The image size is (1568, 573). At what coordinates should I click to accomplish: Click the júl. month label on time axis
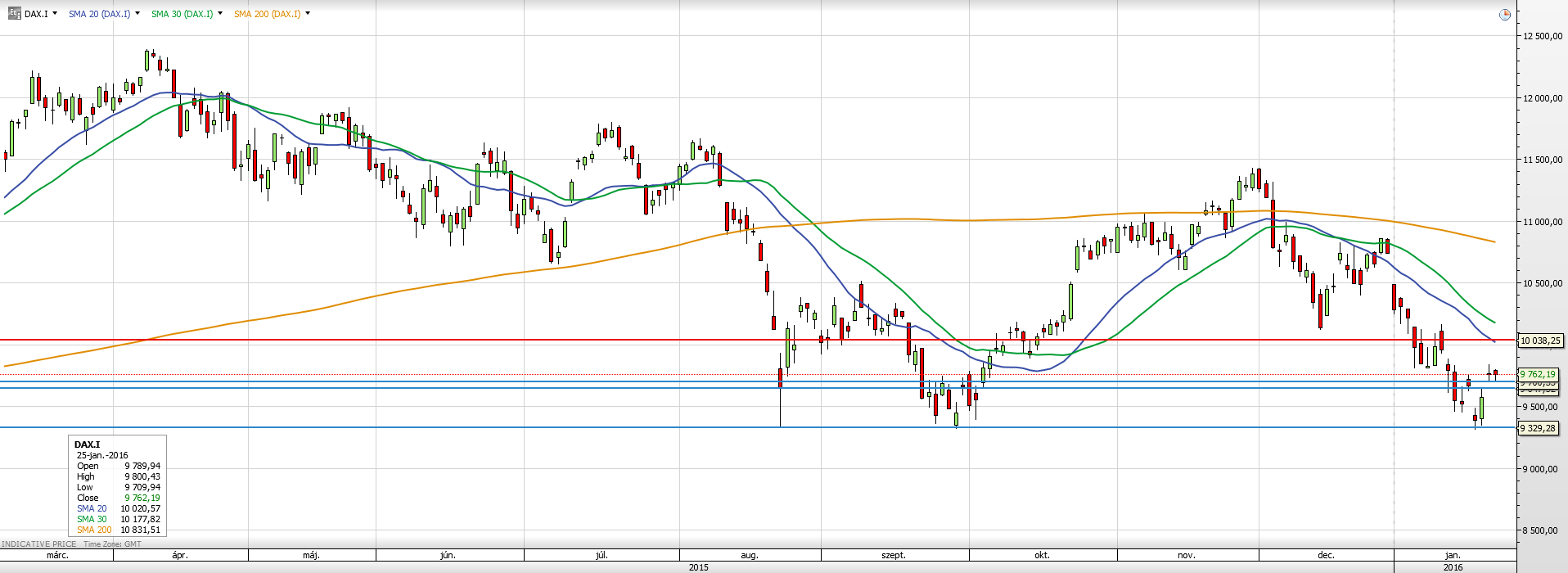click(602, 555)
